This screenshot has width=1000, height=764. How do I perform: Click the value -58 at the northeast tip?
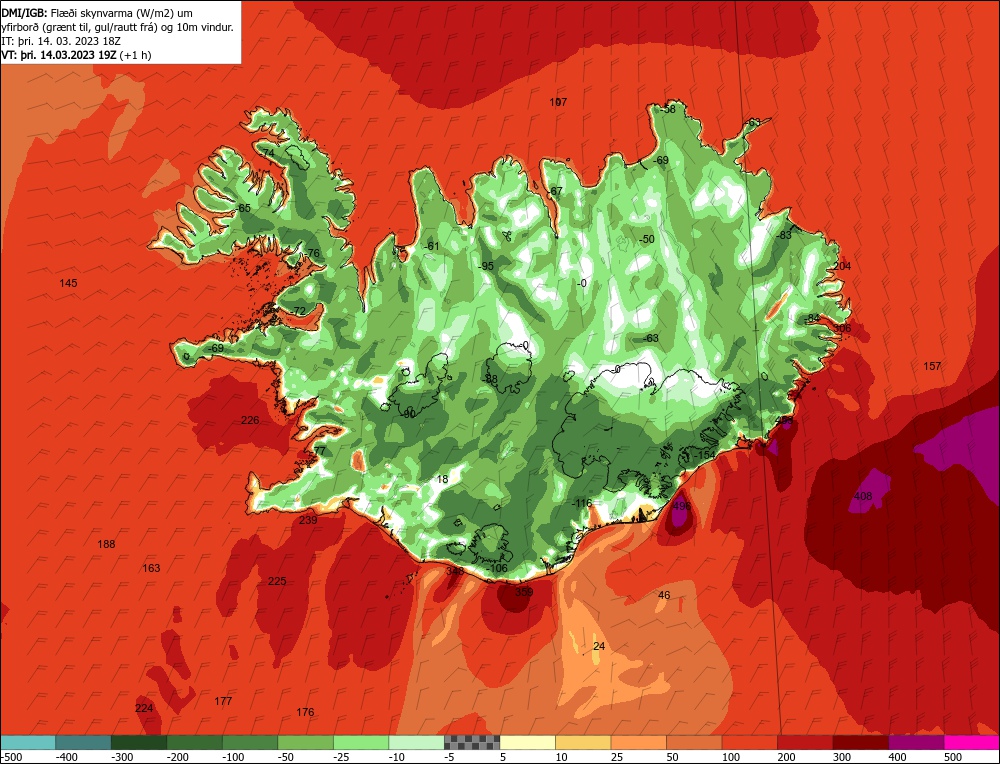667,110
